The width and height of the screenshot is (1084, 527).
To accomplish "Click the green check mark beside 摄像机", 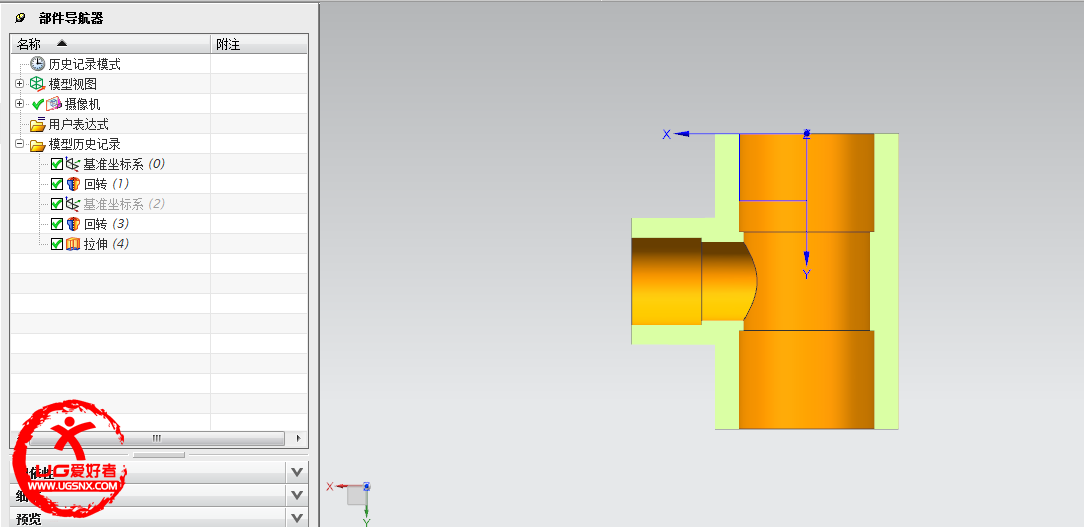I will pos(38,104).
